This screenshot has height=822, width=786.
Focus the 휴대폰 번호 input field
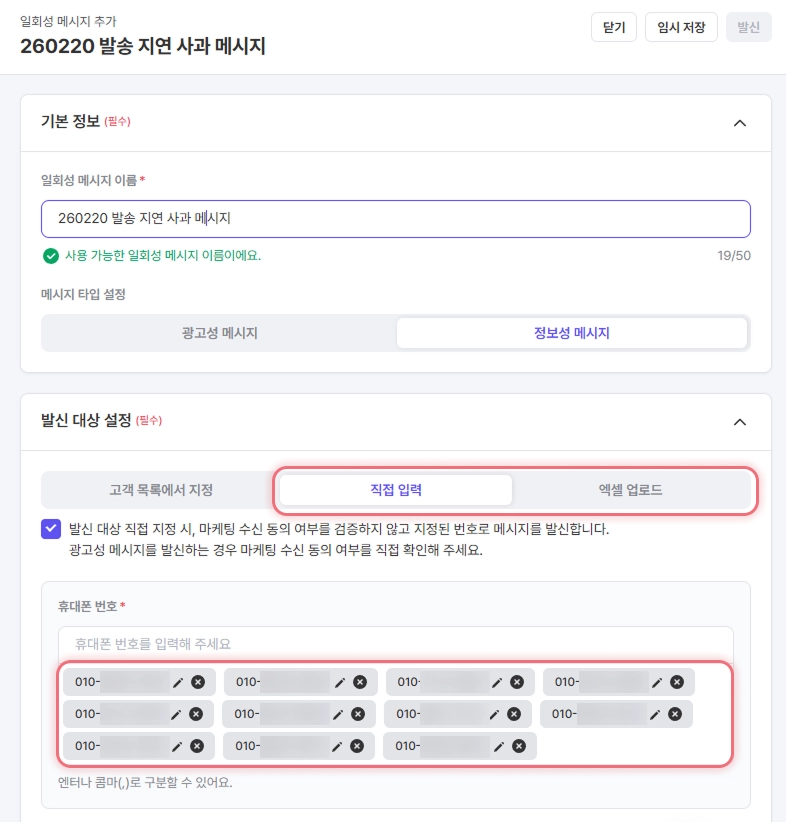point(395,644)
